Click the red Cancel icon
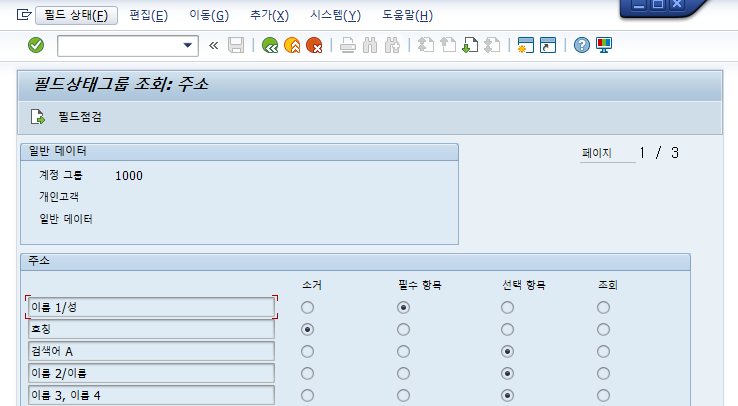738x406 pixels. click(x=314, y=46)
